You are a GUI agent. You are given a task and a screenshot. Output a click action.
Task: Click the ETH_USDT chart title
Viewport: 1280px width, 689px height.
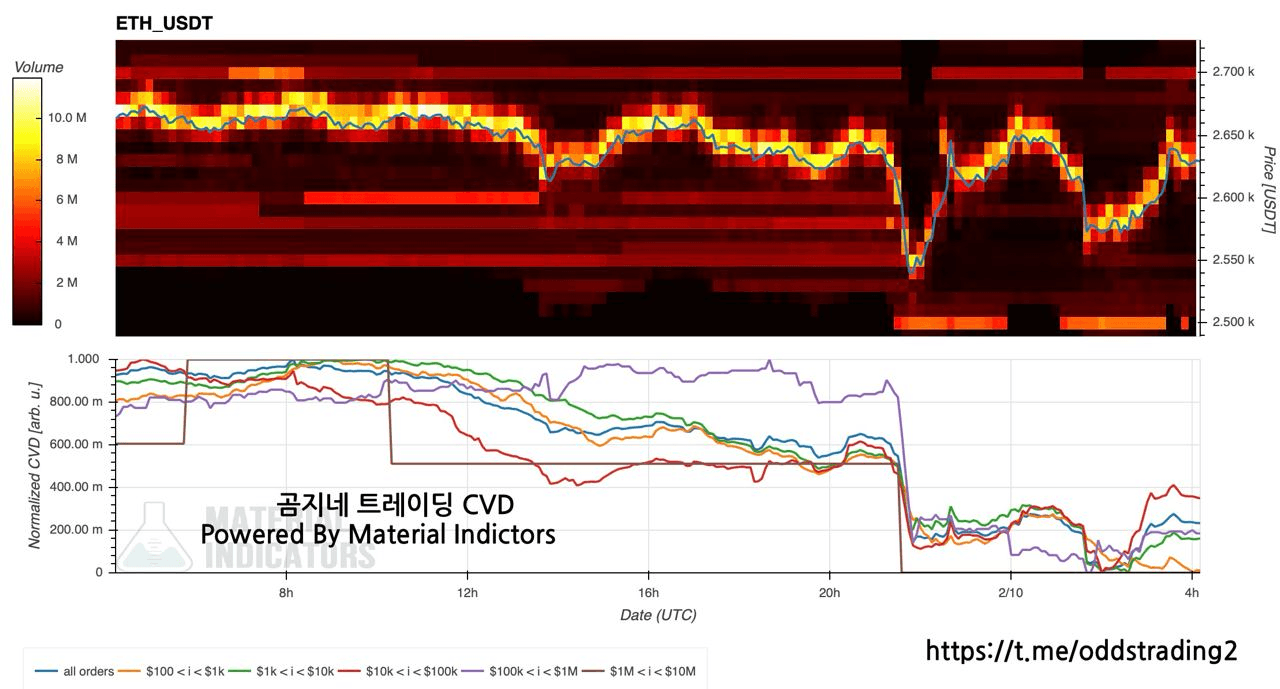(164, 23)
